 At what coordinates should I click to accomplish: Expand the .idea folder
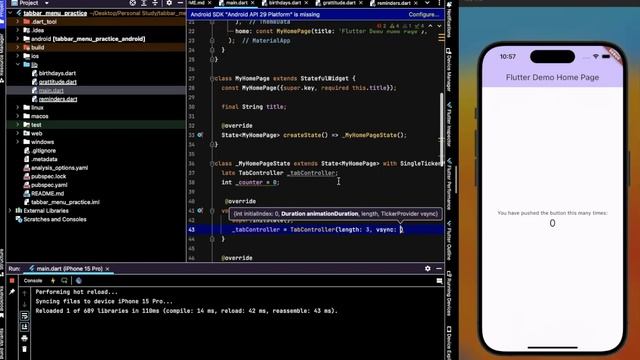[18, 30]
